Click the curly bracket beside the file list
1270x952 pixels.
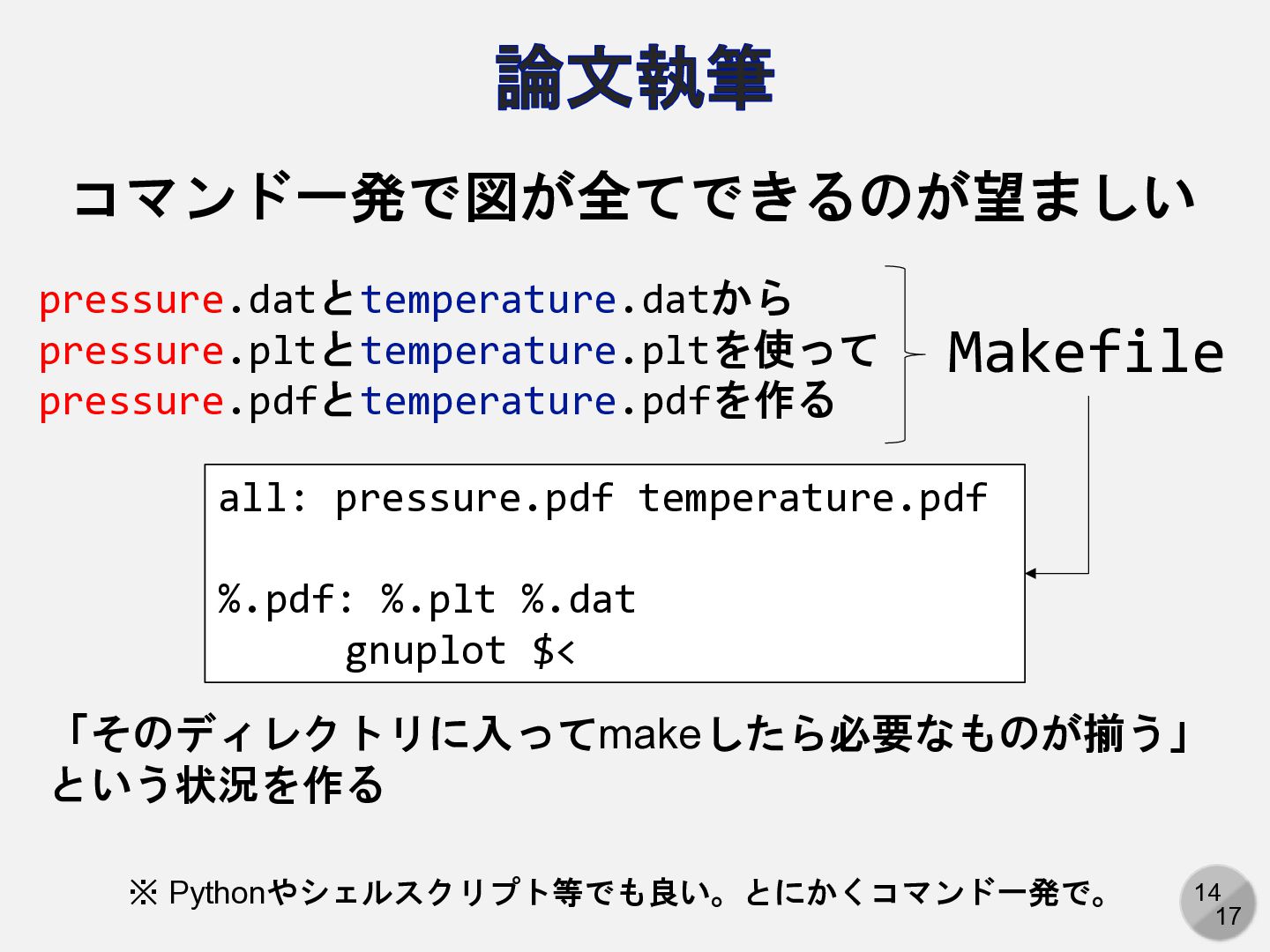tap(904, 353)
